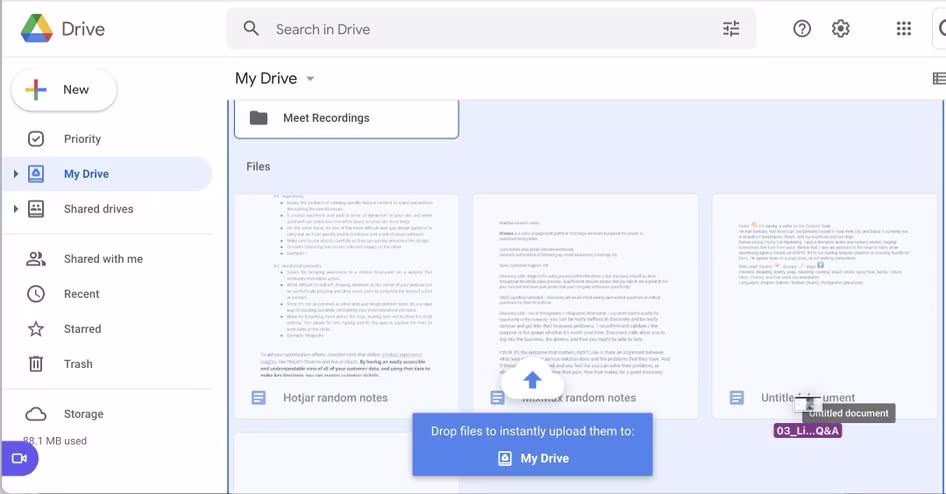
Task: Open the Storage page
Action: pos(107,414)
